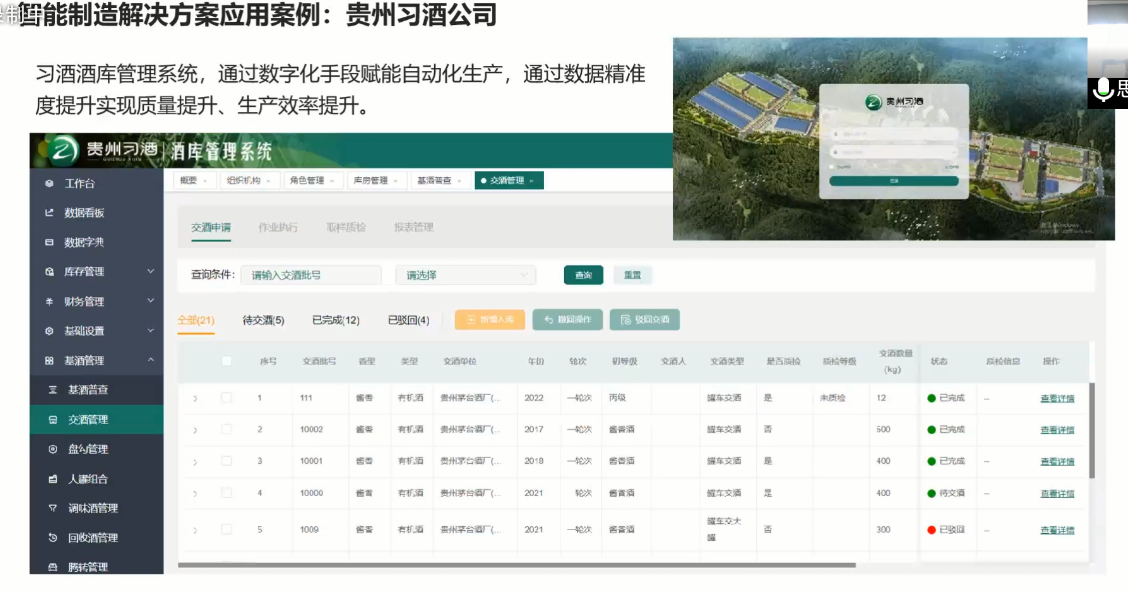
Task: Toggle the select-all checkbox in table header
Action: (x=227, y=361)
